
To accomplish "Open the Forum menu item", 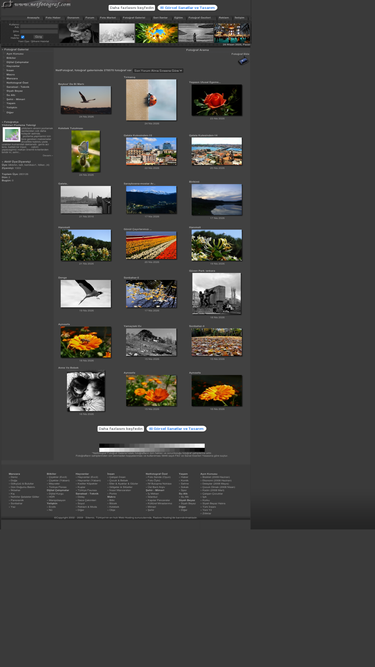I will (90, 18).
